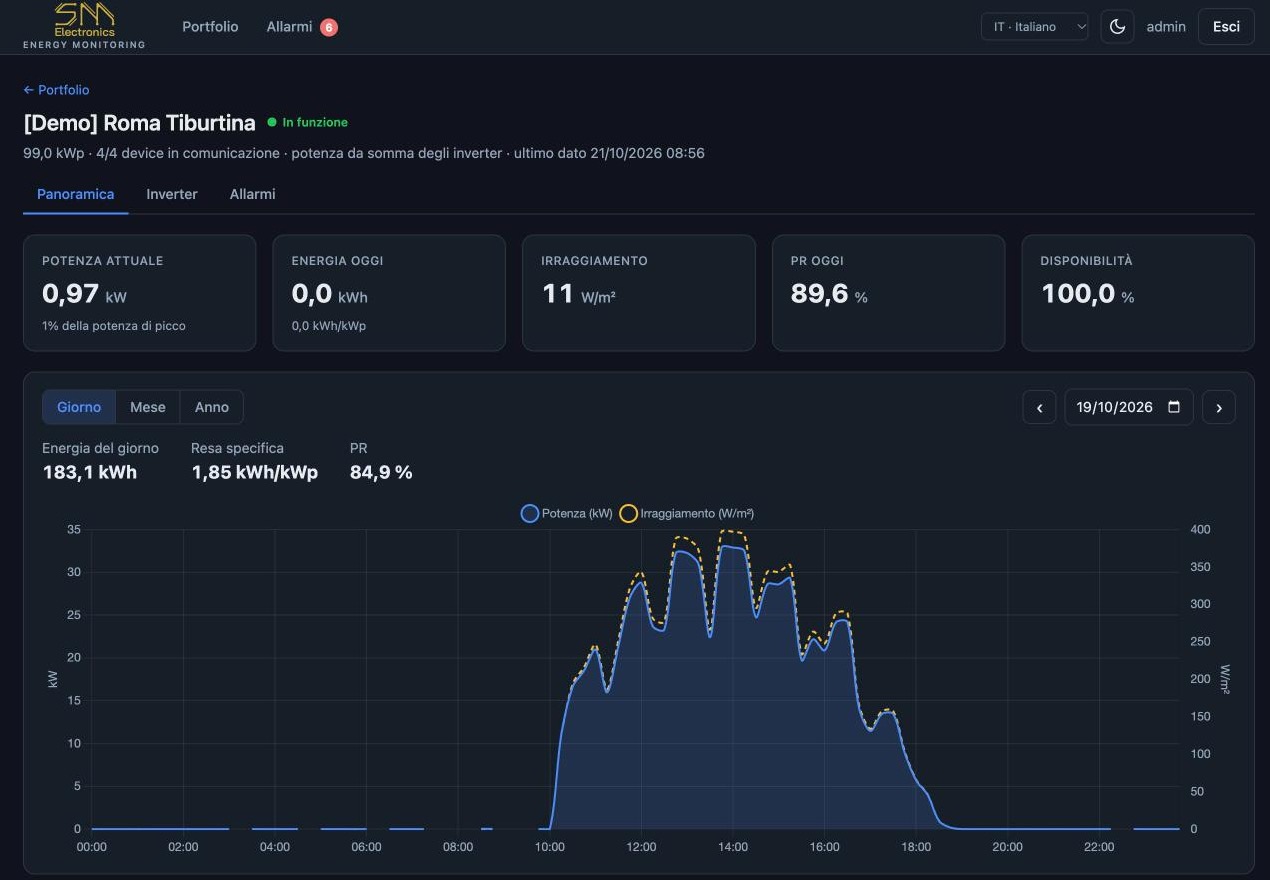Viewport: 1270px width, 880px height.
Task: Open calendar picker icon in date field
Action: pyautogui.click(x=1174, y=407)
